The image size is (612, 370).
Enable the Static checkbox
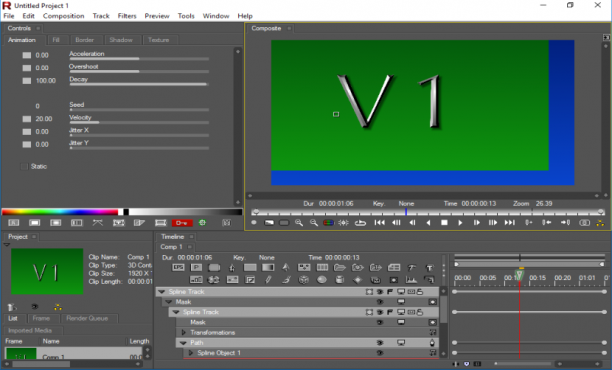[x=24, y=167]
